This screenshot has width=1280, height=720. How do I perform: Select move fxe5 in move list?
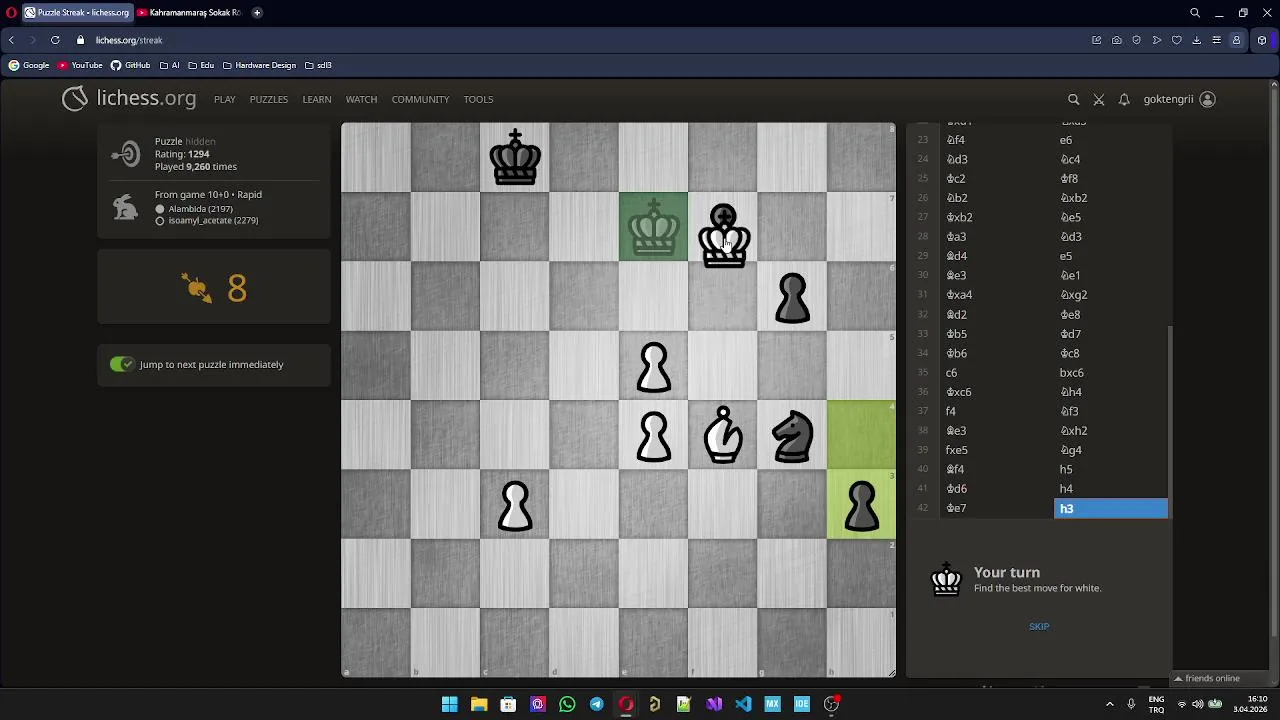pos(997,450)
